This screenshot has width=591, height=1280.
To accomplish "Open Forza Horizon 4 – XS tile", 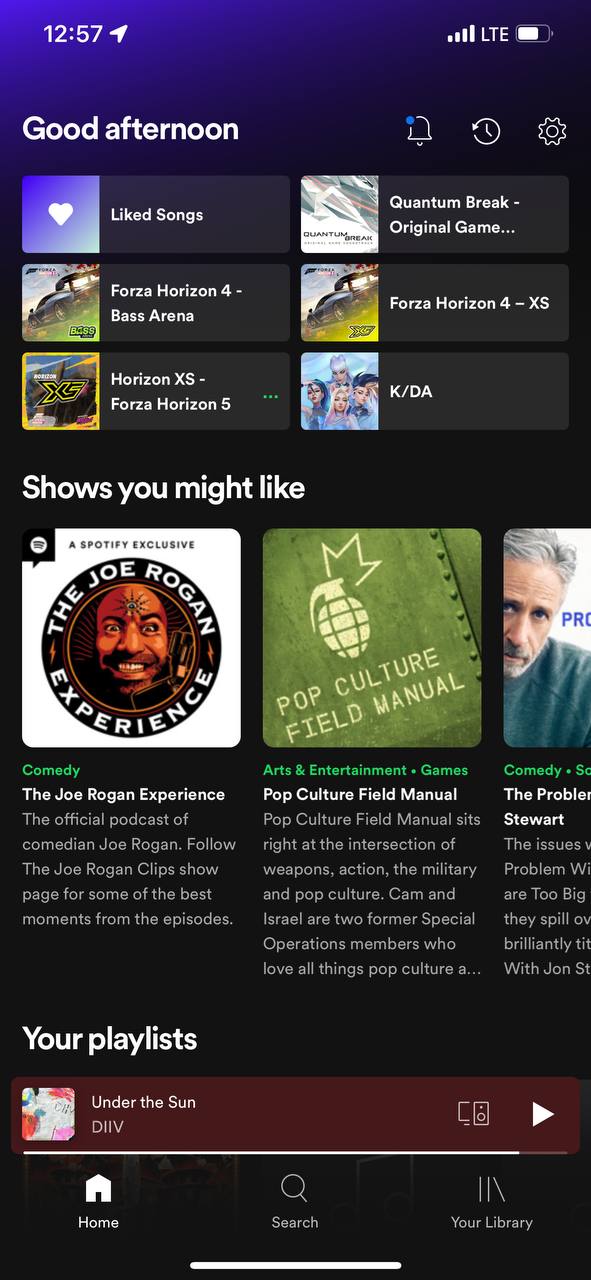I will 435,303.
